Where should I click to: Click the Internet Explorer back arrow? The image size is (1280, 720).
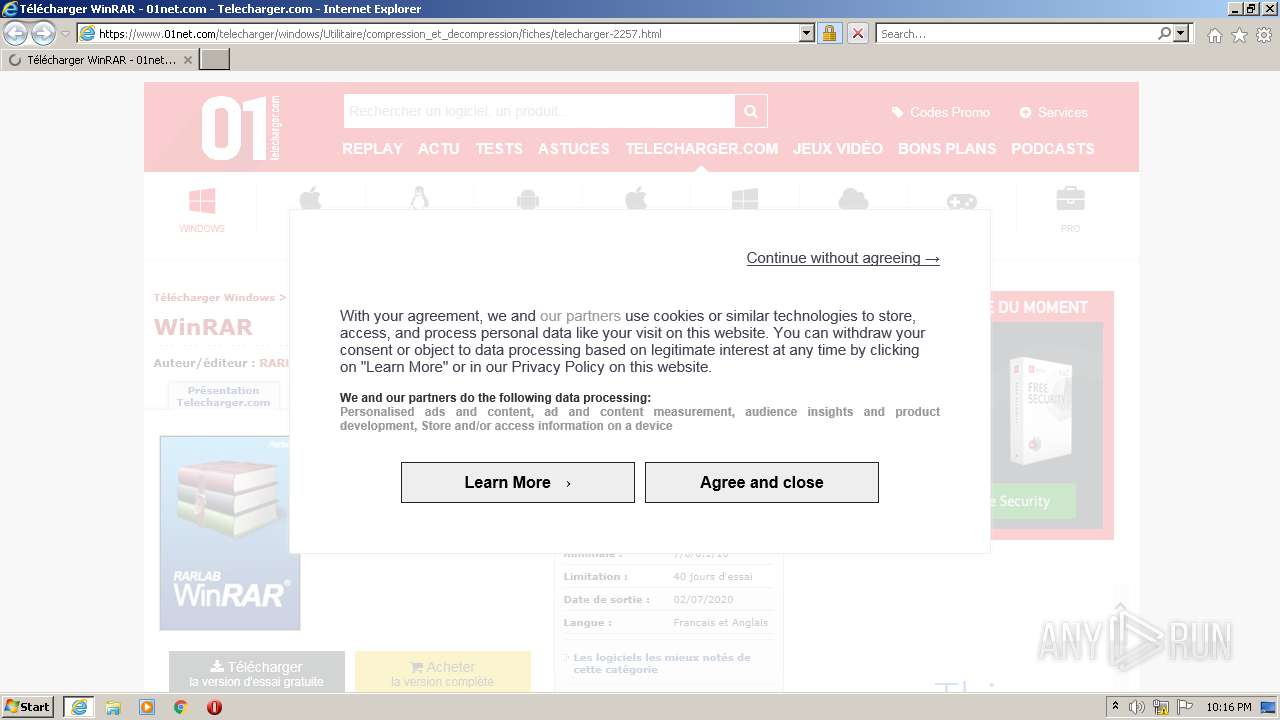click(x=16, y=34)
